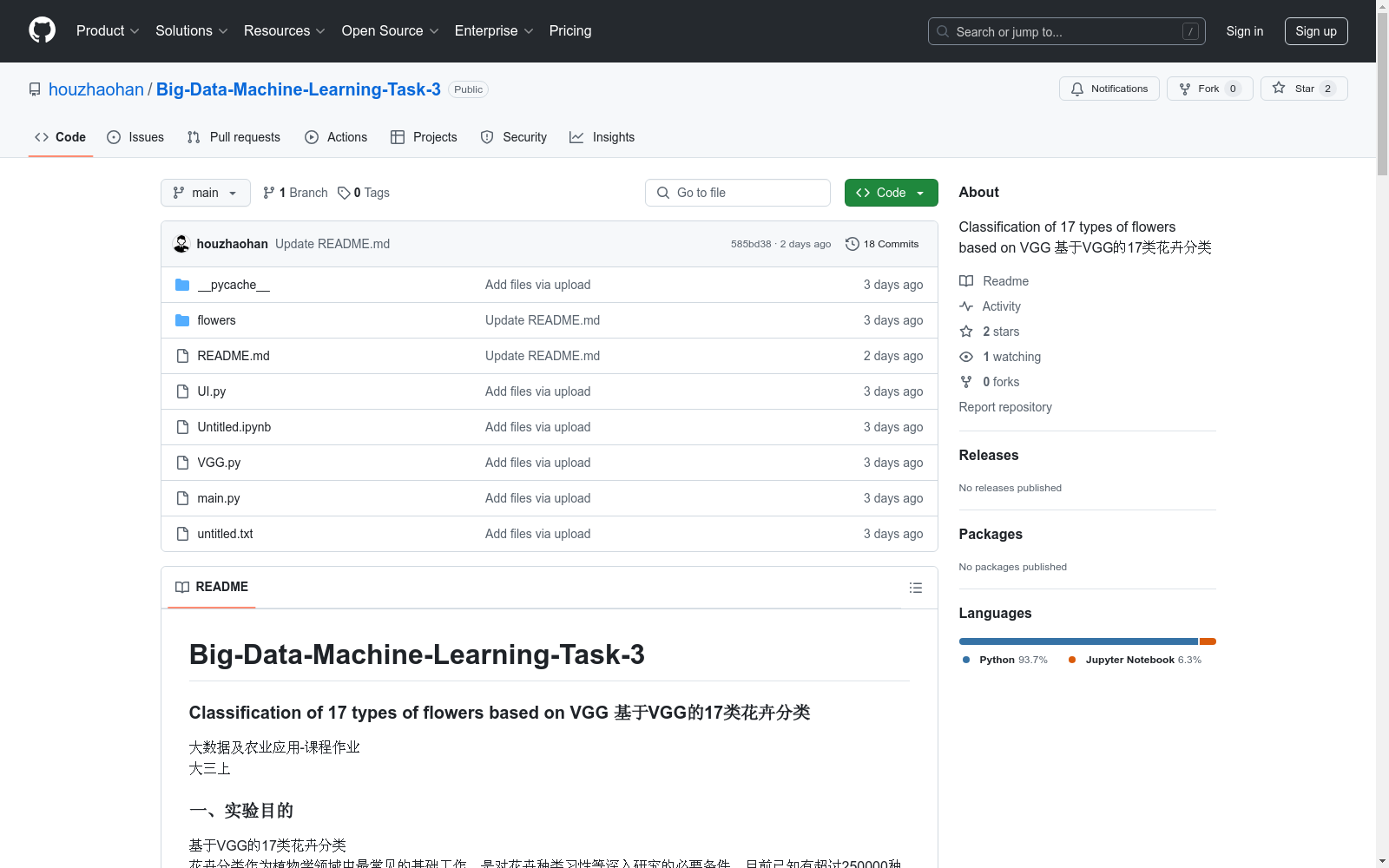Open the Security tab
This screenshot has width=1389, height=868.
(x=514, y=137)
